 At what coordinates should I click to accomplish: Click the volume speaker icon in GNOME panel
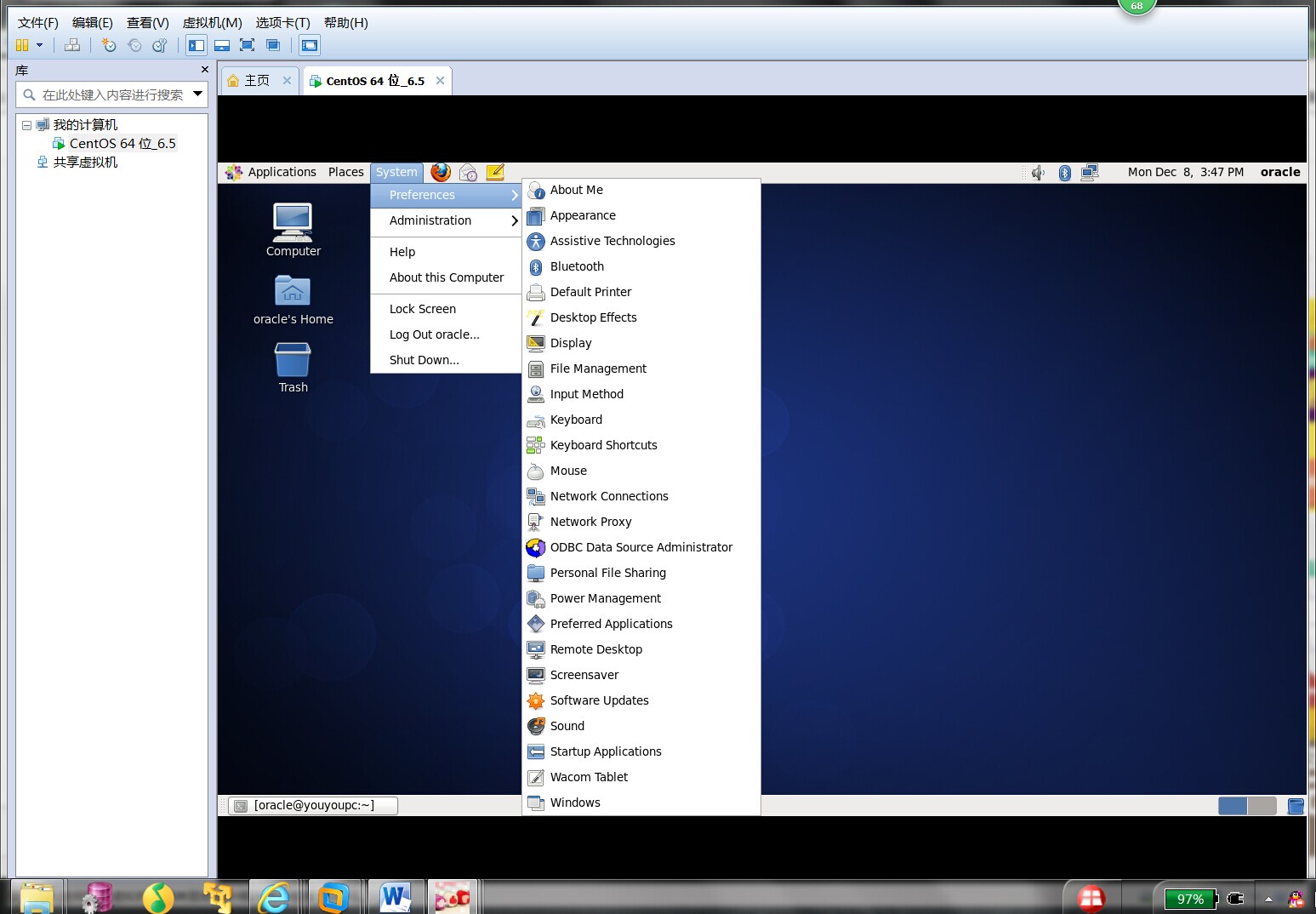click(x=1038, y=173)
